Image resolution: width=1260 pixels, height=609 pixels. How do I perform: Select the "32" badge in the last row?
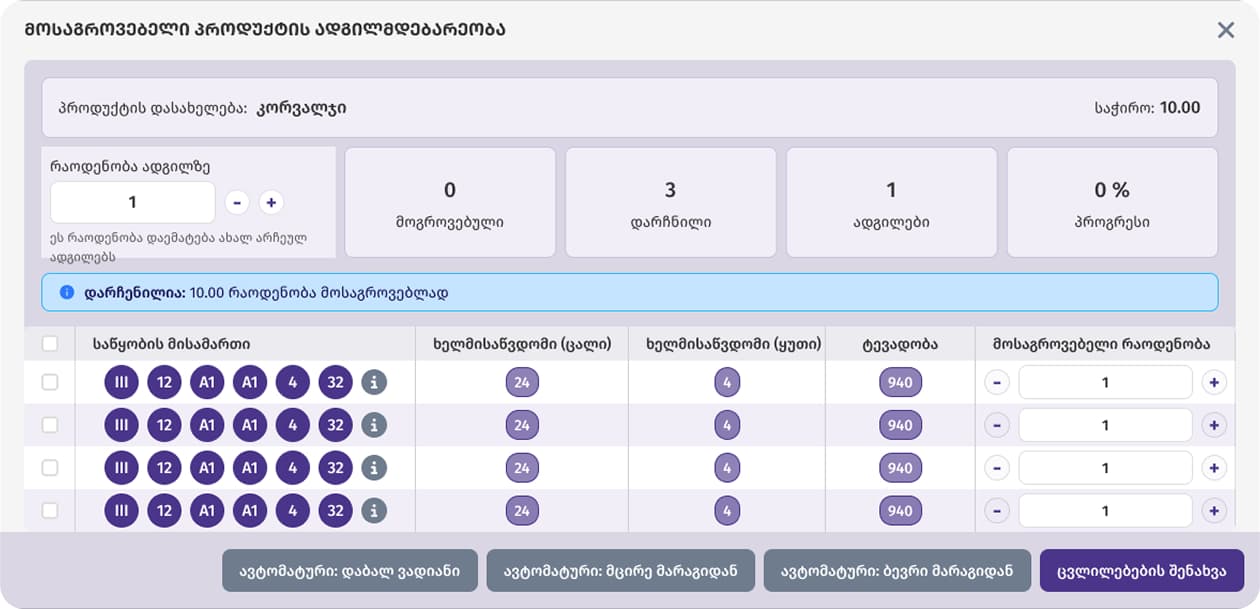(x=336, y=510)
